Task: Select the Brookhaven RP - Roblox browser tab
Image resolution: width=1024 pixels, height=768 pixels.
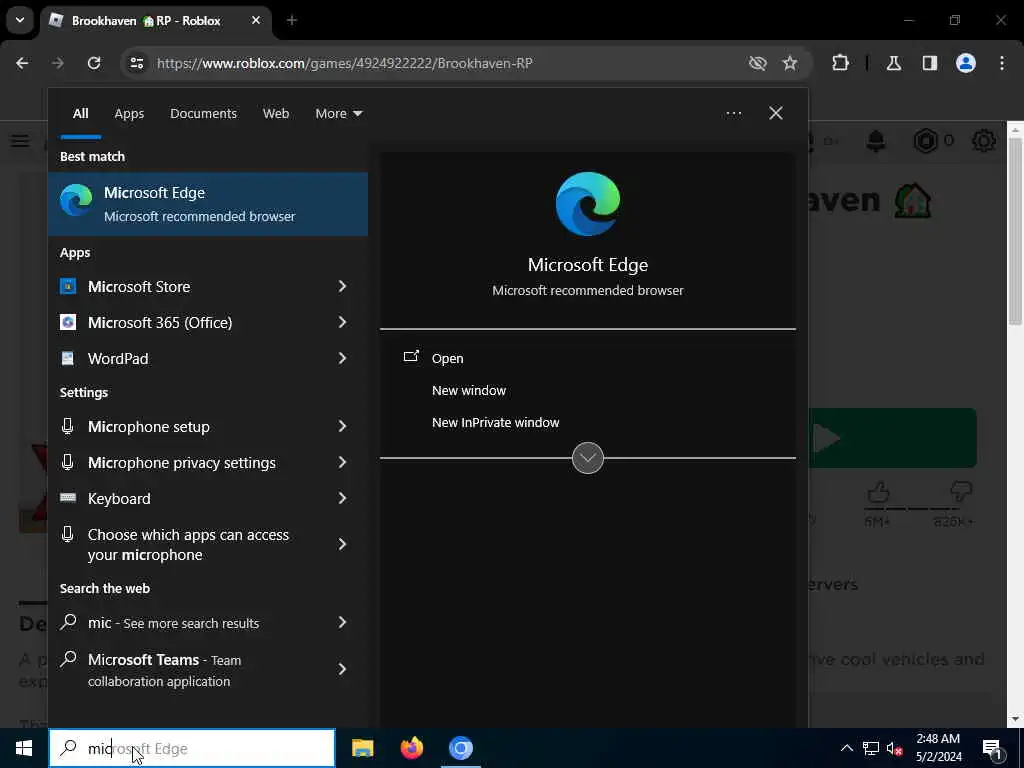Action: (155, 21)
